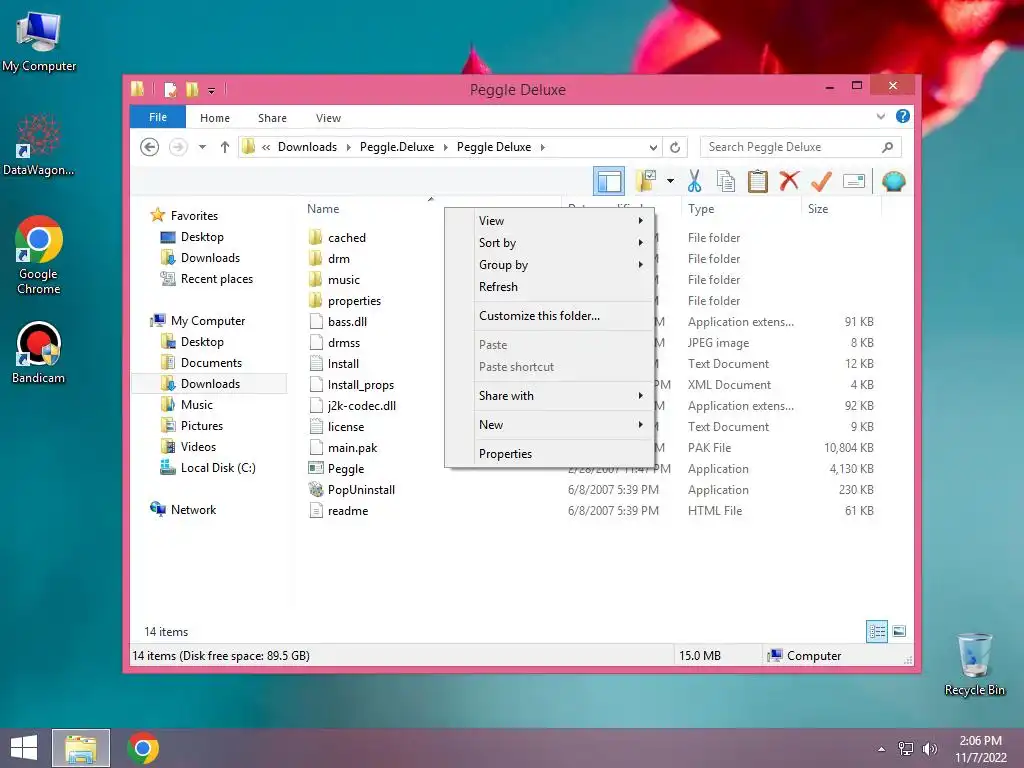The width and height of the screenshot is (1024, 768).
Task: Select Network in the navigation pane
Action: tap(193, 509)
